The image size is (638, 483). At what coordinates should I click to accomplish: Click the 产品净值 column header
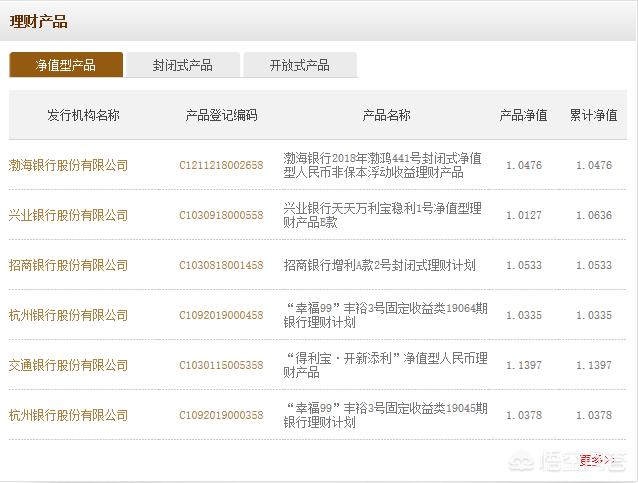click(523, 115)
